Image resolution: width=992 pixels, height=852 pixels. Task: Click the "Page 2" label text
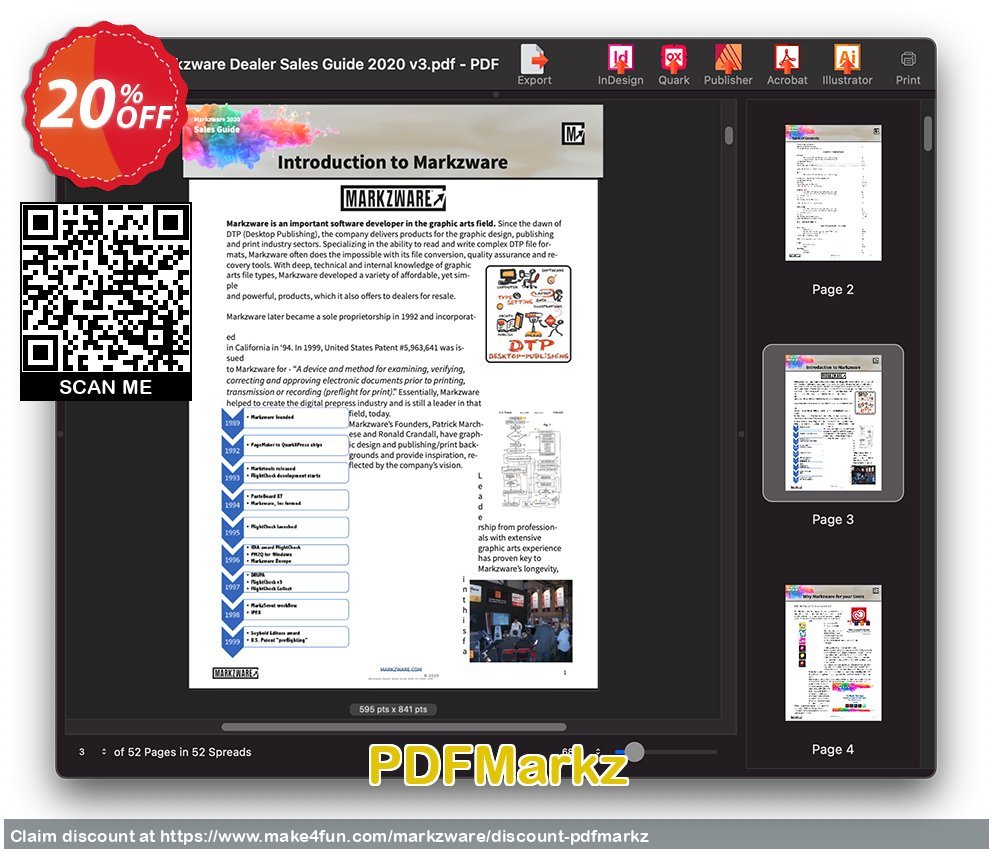(833, 289)
